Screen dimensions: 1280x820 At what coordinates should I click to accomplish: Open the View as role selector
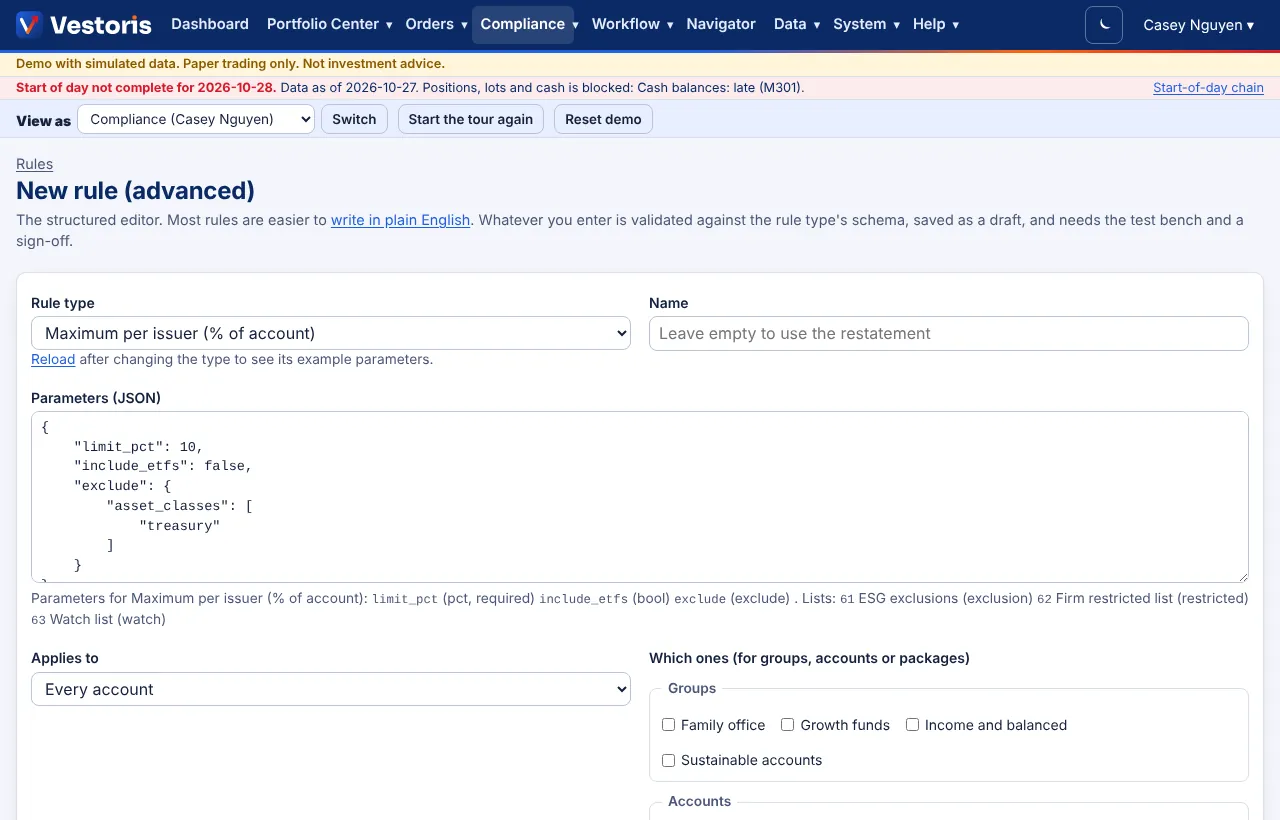196,119
